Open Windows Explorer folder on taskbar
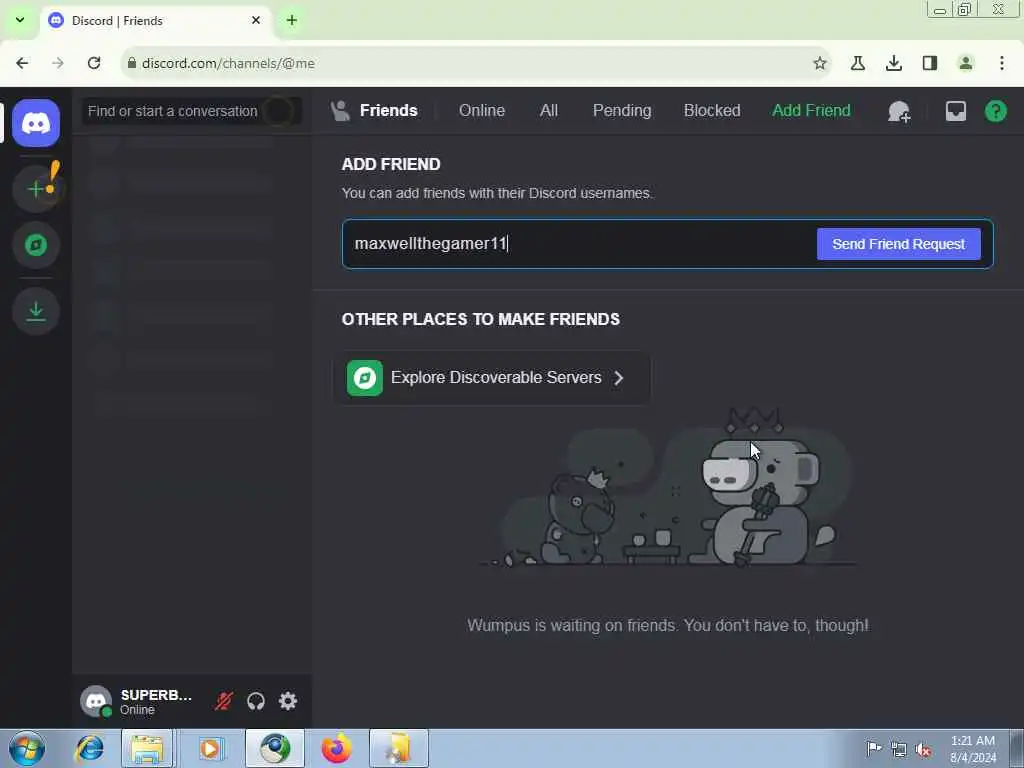Viewport: 1024px width, 768px height. [148, 748]
